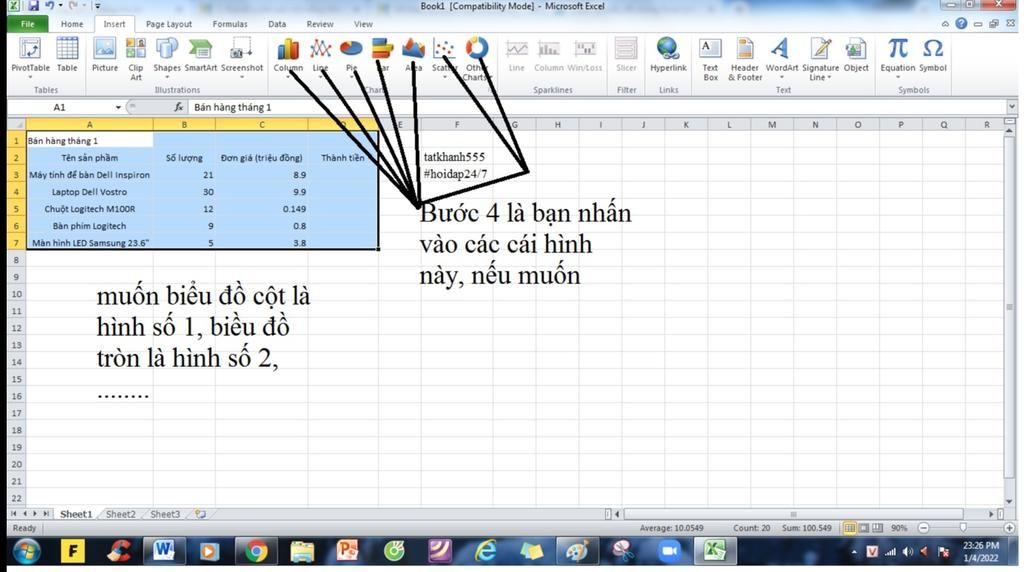The width and height of the screenshot is (1024, 572).
Task: Open Other Charts gallery
Action: pos(476,59)
